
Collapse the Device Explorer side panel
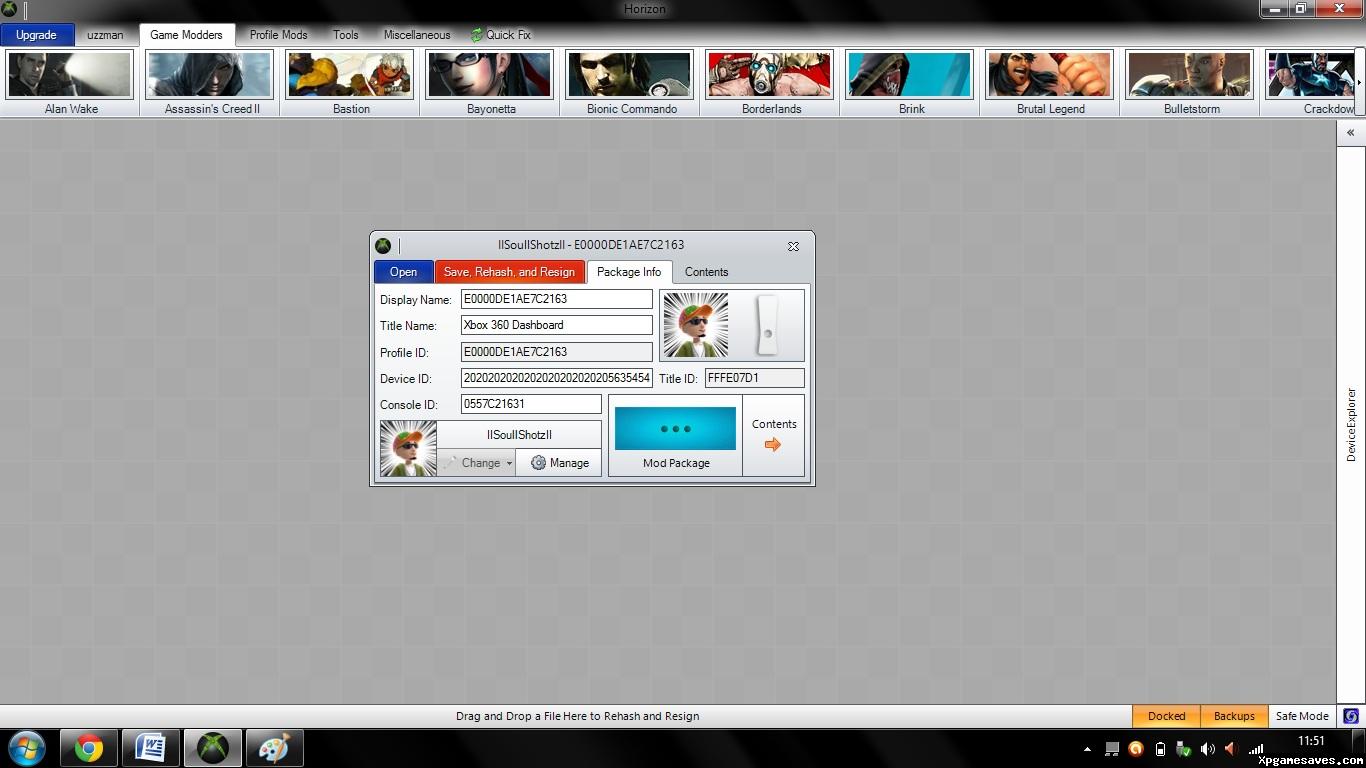pos(1350,133)
